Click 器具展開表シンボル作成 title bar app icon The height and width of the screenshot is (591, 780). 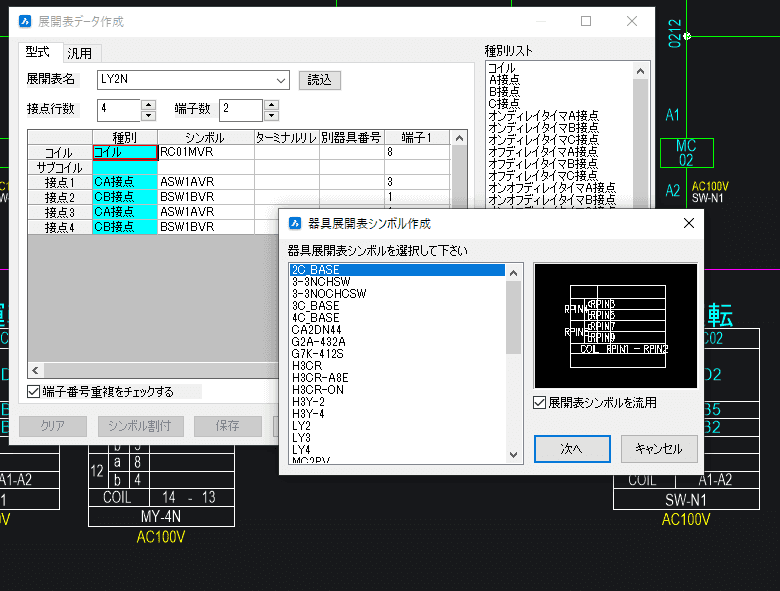point(295,223)
